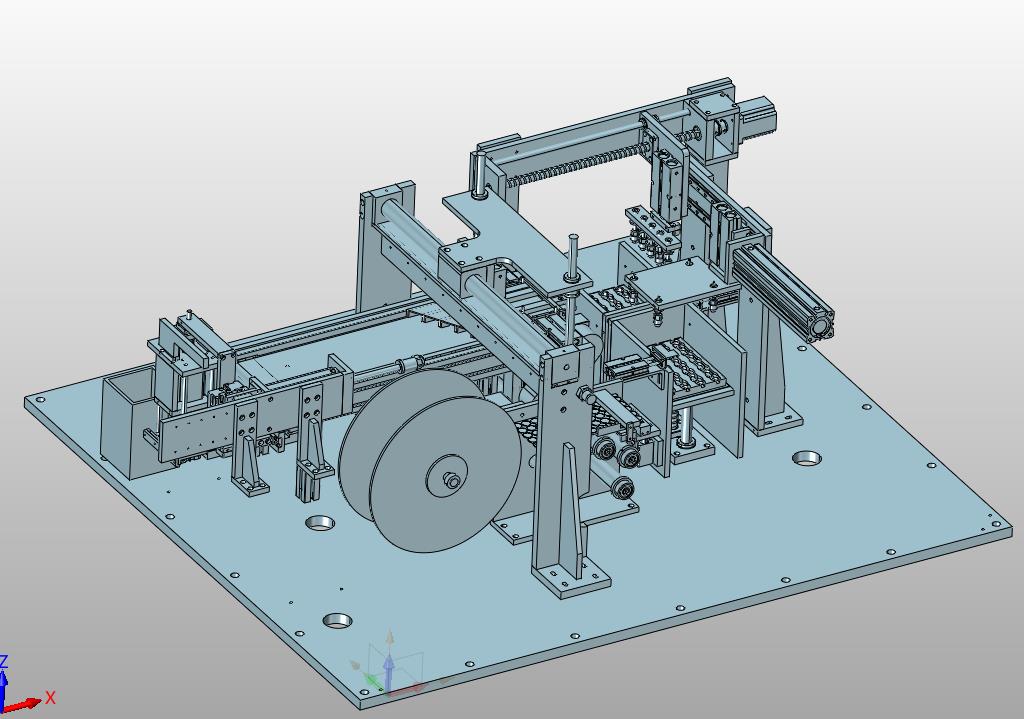Click the red X axis label

(x=50, y=697)
